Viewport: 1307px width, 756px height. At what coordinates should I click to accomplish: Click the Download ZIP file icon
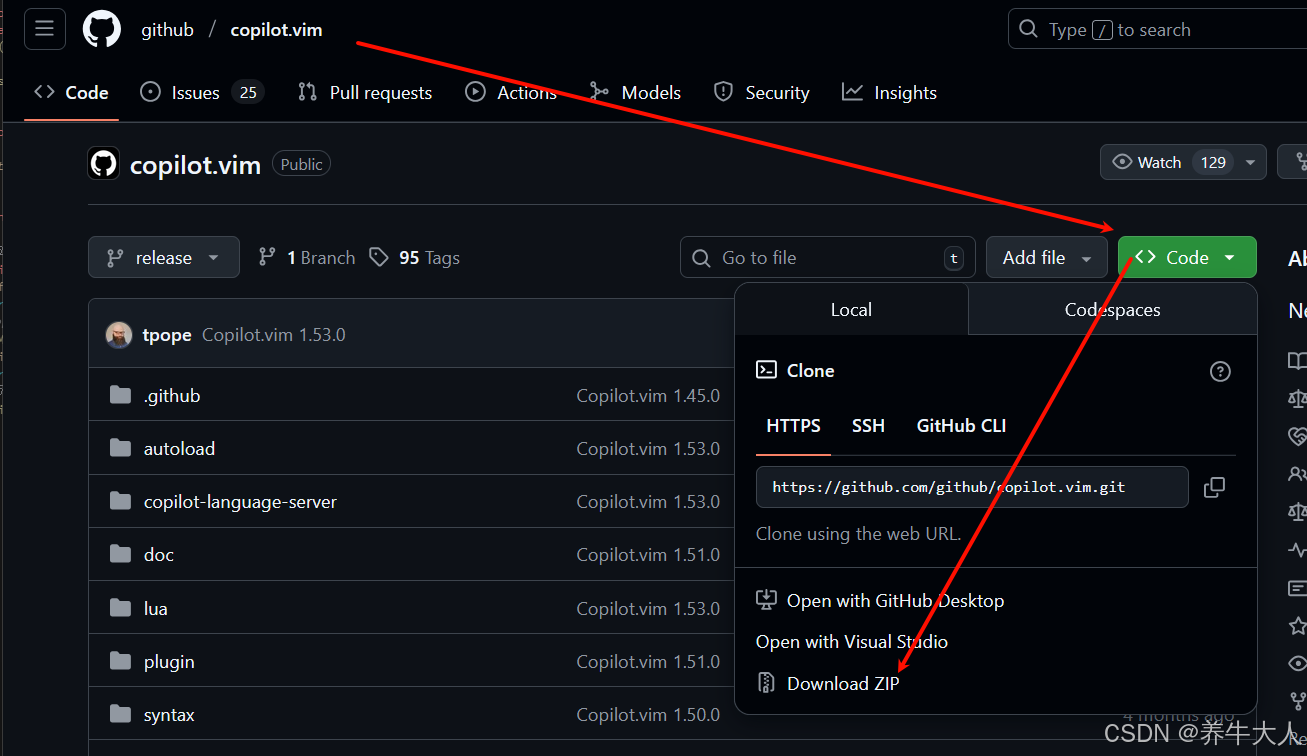tap(766, 683)
